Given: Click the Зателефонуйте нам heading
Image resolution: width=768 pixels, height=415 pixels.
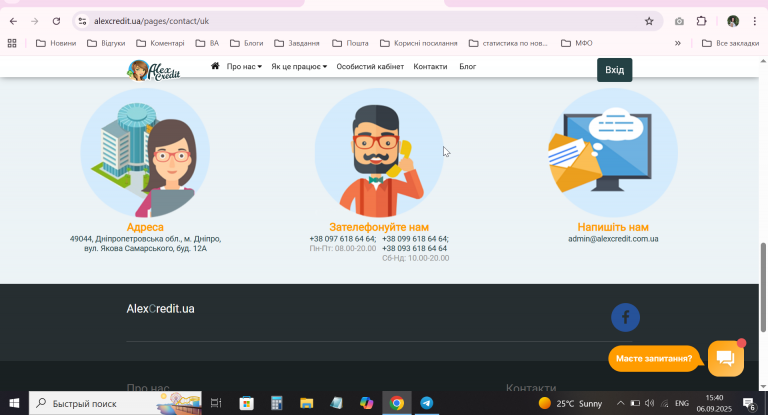Looking at the screenshot, I should point(379,227).
